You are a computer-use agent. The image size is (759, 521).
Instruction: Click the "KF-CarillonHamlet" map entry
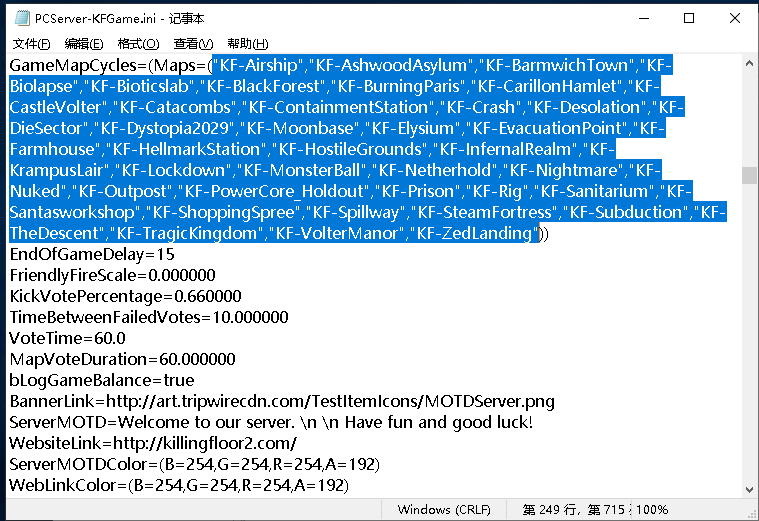546,86
